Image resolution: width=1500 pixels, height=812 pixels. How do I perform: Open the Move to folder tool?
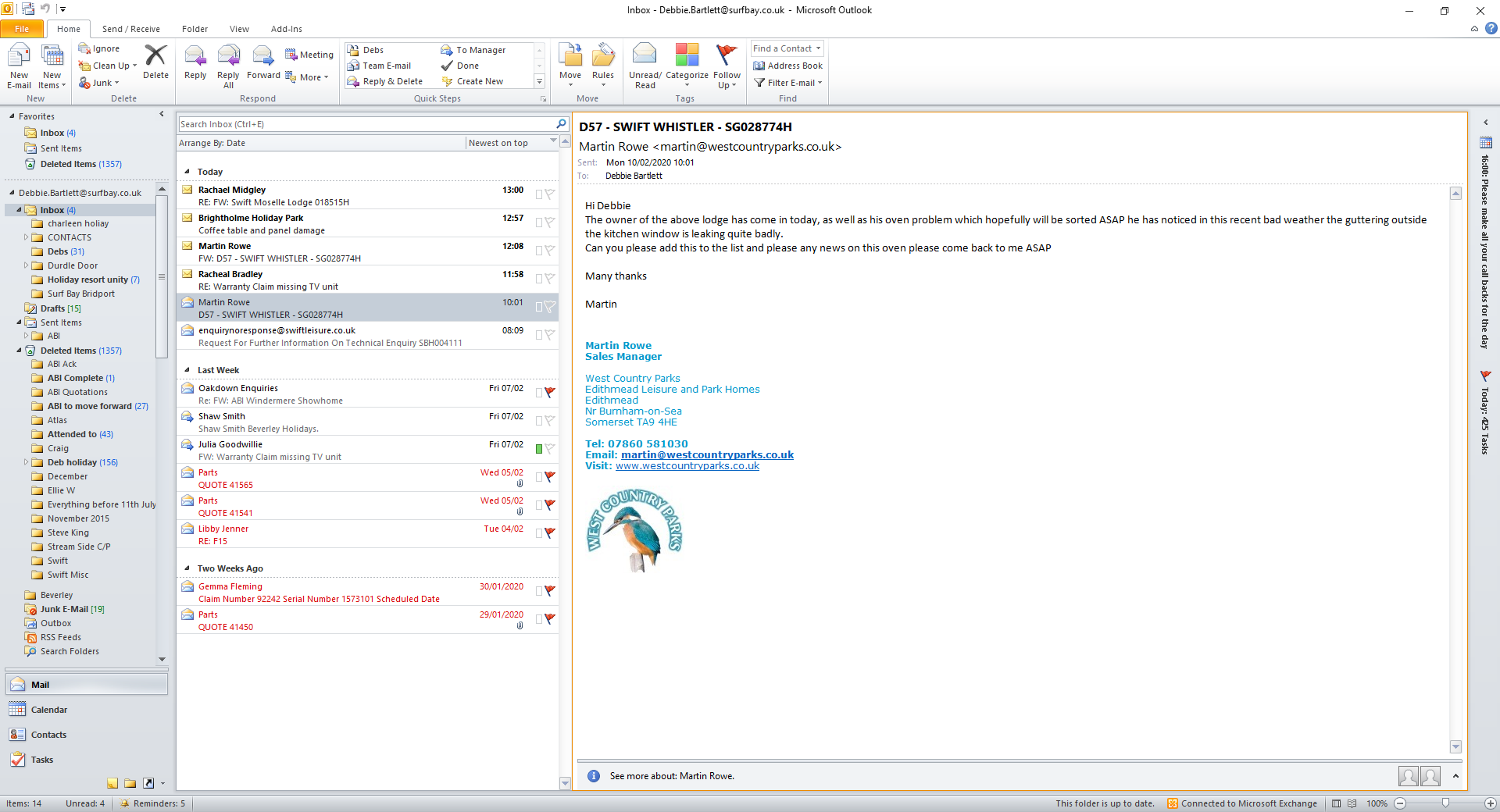pyautogui.click(x=570, y=66)
